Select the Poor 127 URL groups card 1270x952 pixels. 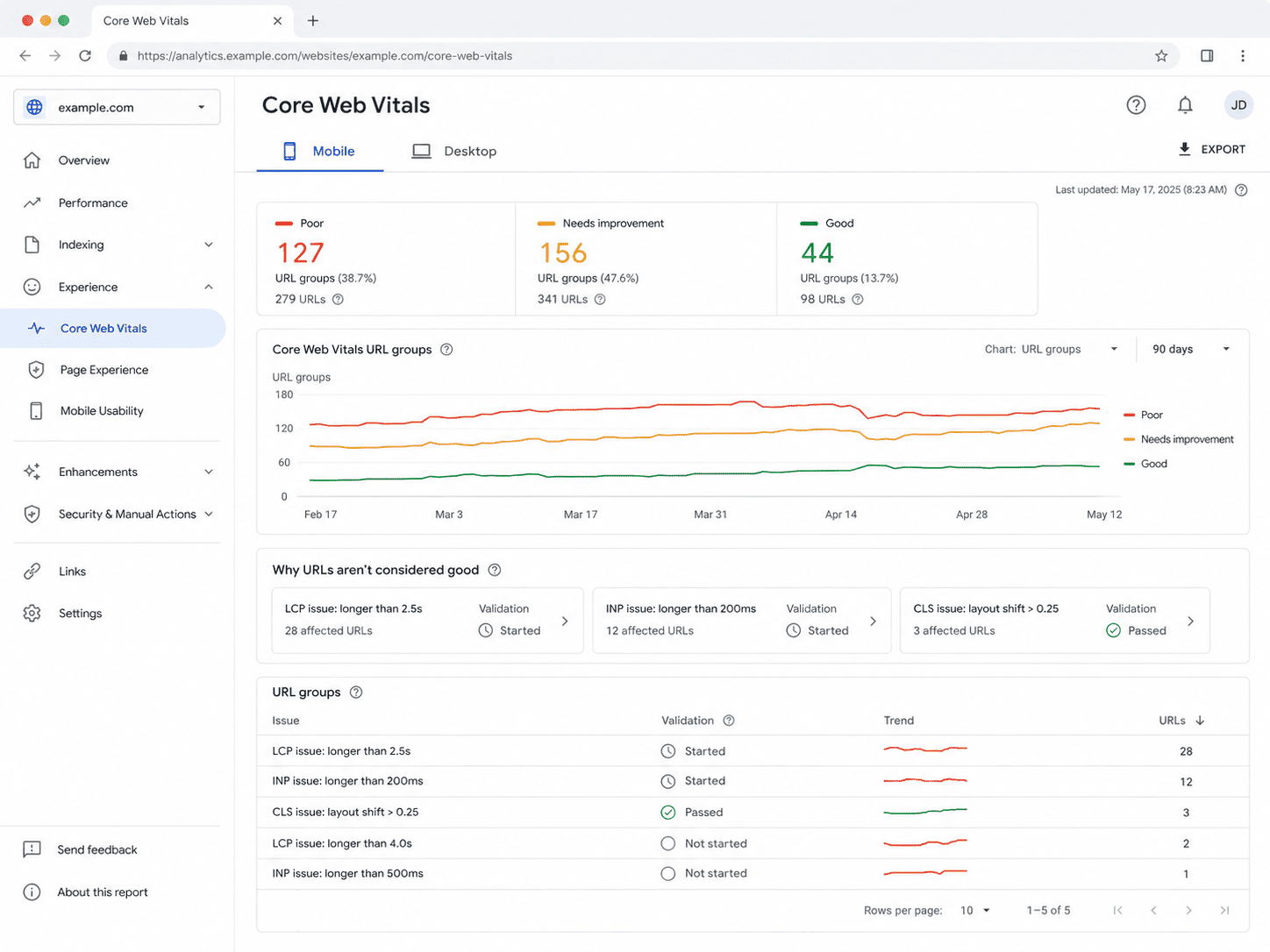386,259
